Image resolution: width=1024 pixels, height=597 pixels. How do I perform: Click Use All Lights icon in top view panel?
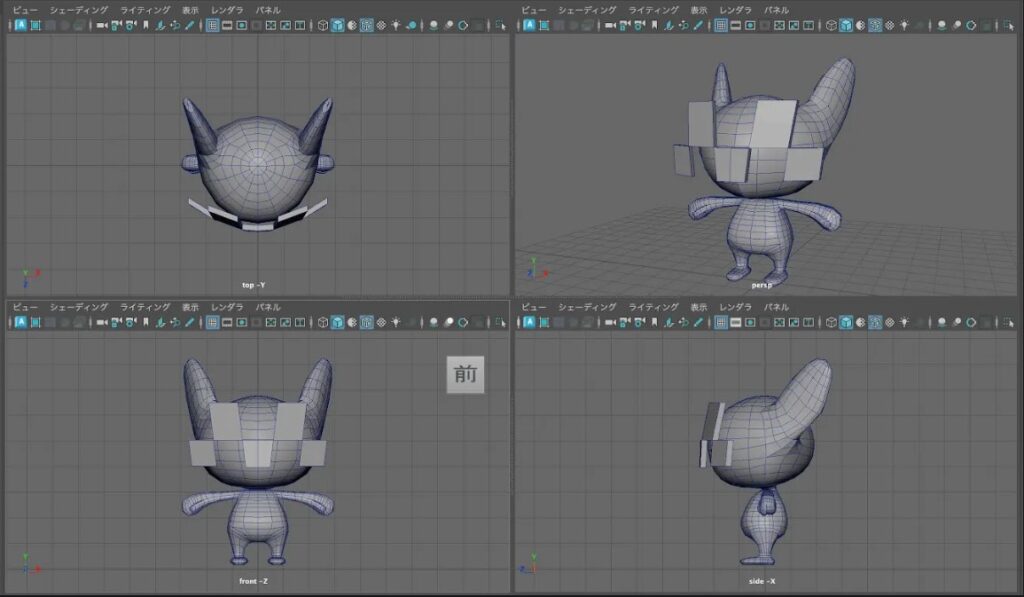point(396,25)
